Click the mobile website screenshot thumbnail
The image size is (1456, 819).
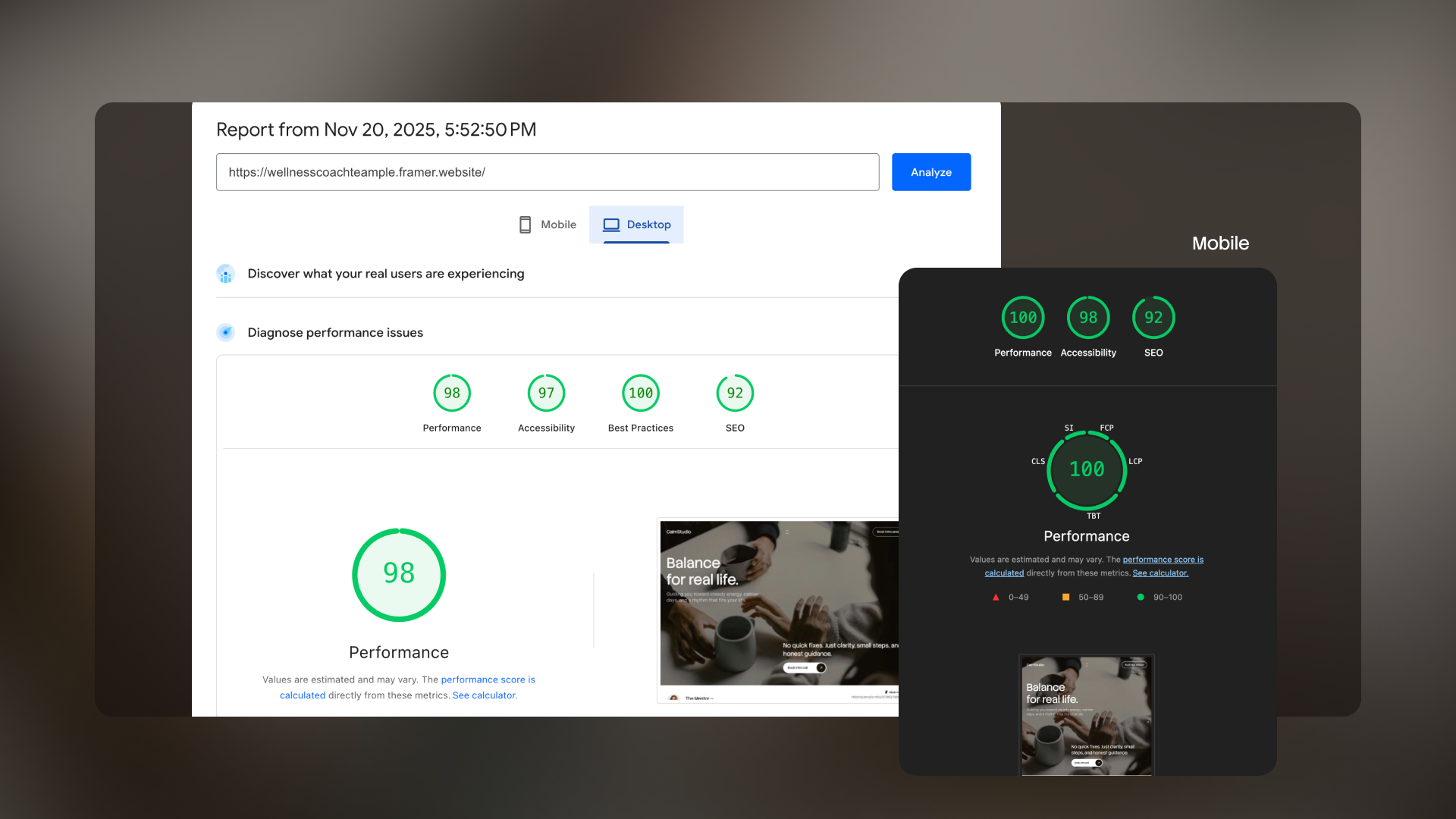tap(1086, 715)
